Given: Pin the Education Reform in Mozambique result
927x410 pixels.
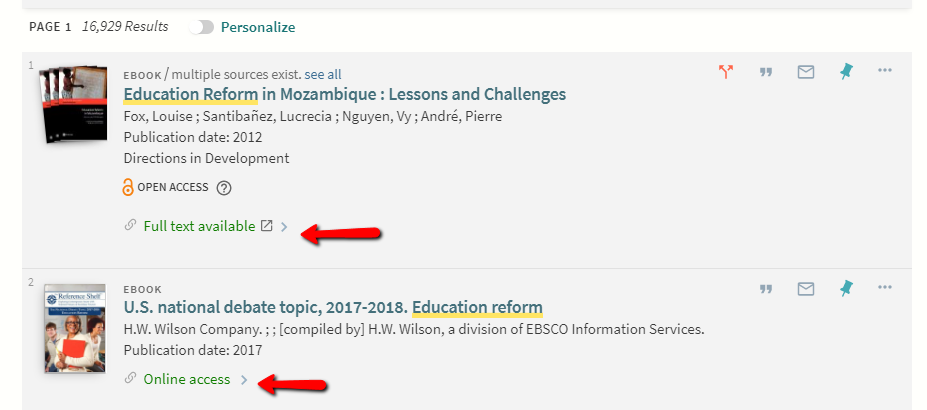Looking at the screenshot, I should (846, 72).
